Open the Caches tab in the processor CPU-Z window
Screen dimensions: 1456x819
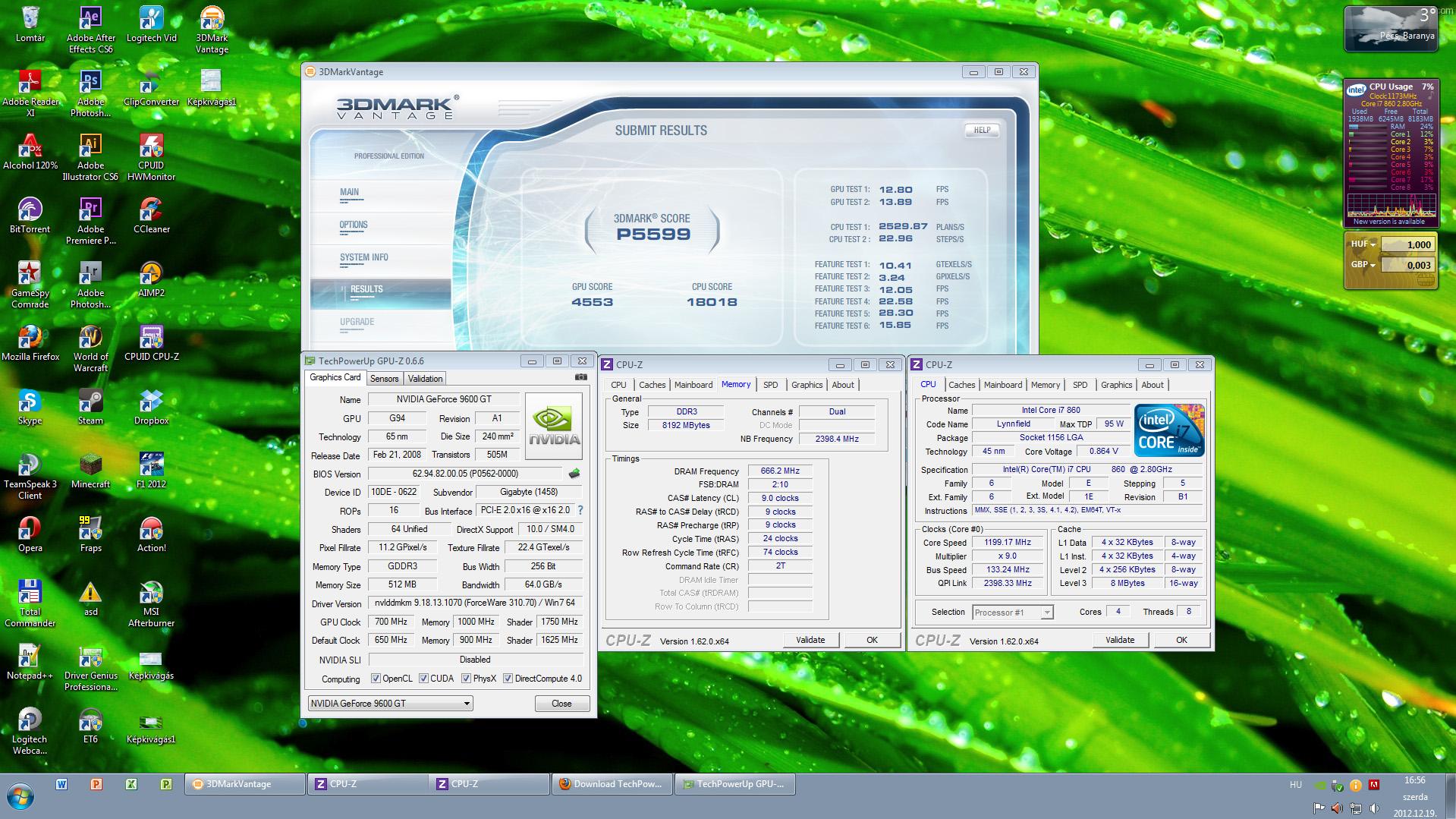961,385
